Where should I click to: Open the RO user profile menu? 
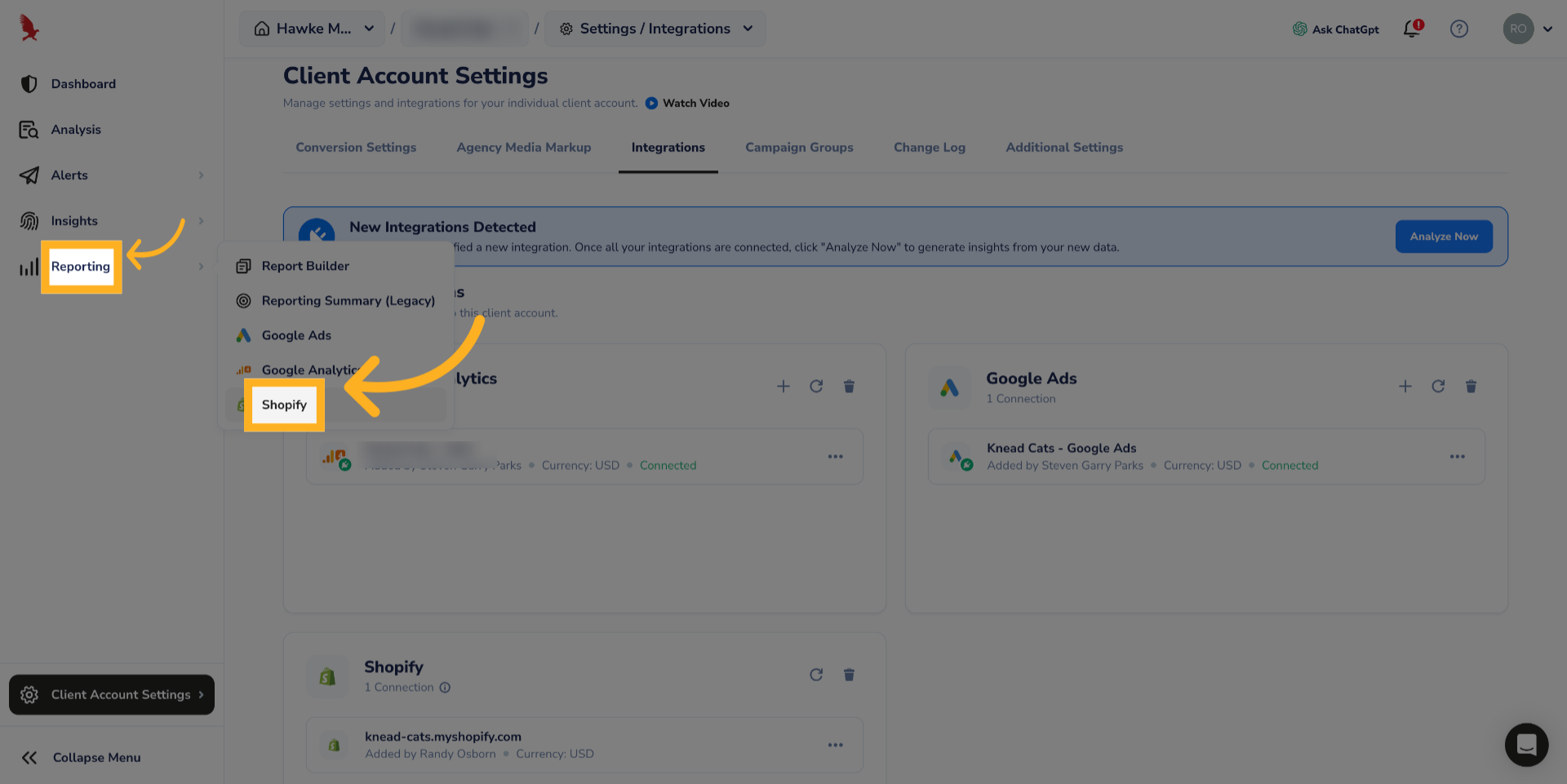click(x=1527, y=29)
